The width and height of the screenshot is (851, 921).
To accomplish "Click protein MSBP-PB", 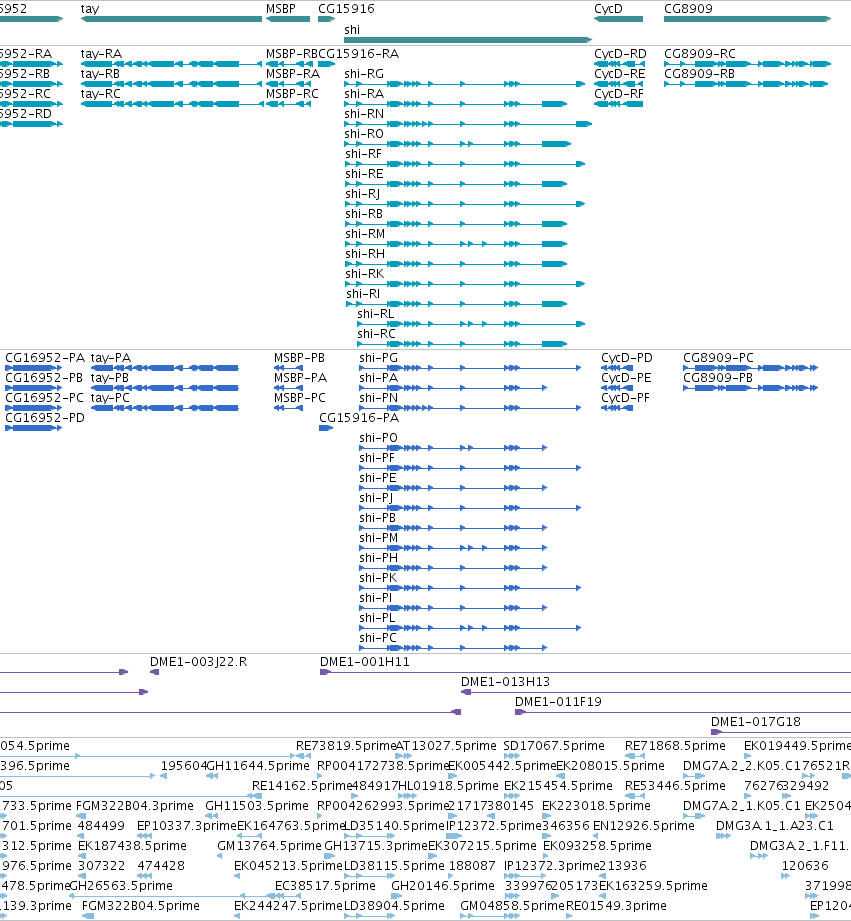I will coord(300,358).
